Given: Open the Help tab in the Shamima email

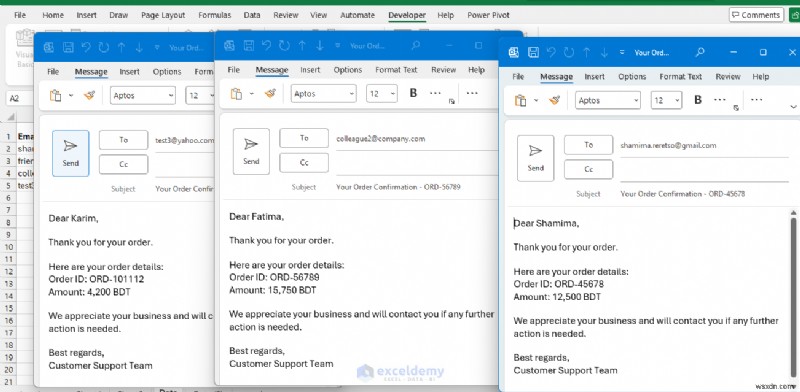Looking at the screenshot, I should pyautogui.click(x=760, y=77).
